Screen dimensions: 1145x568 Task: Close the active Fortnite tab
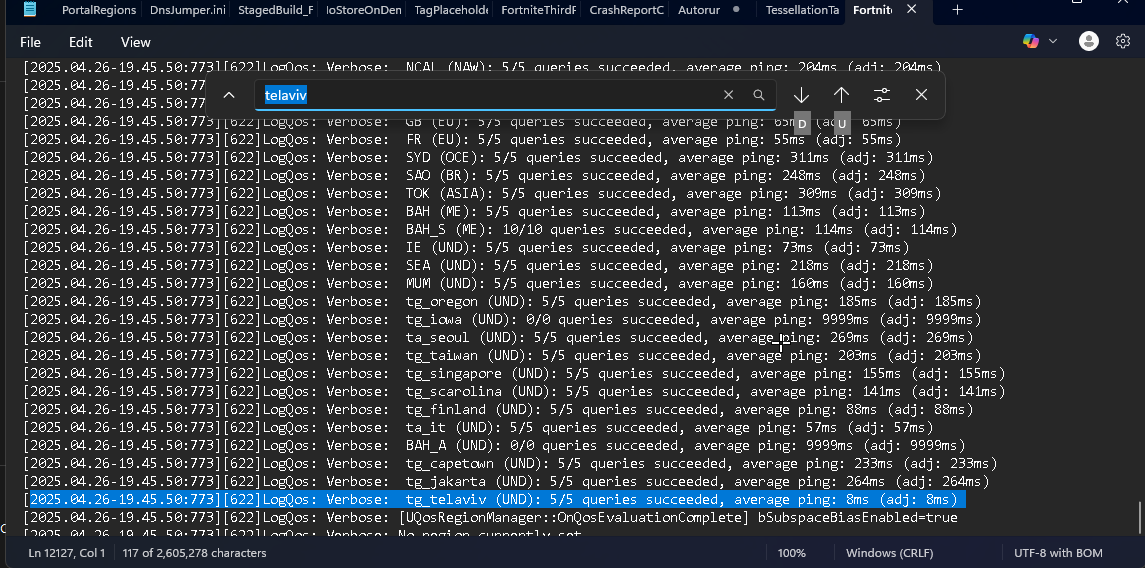(x=911, y=9)
